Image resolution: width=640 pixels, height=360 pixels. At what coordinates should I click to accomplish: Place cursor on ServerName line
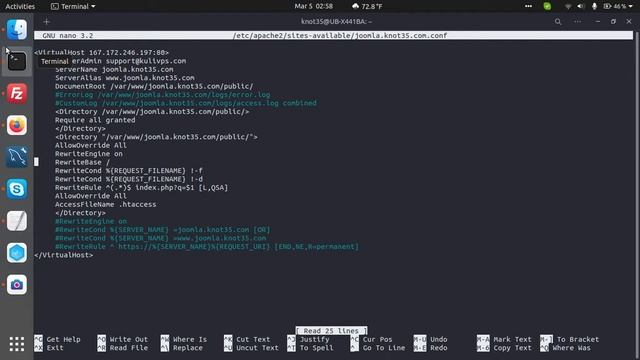pos(114,69)
